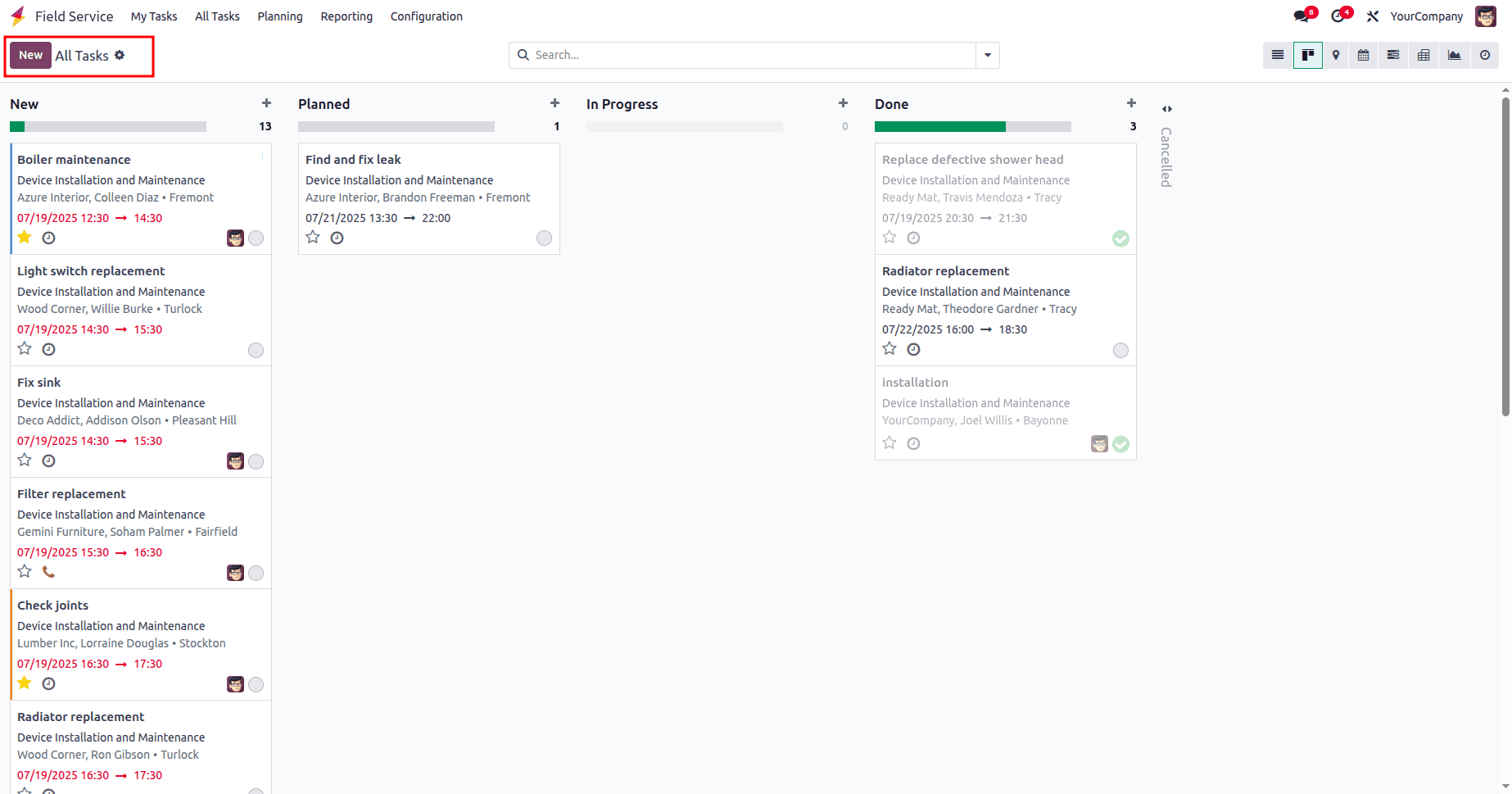Open the calendar view

[x=1364, y=55]
